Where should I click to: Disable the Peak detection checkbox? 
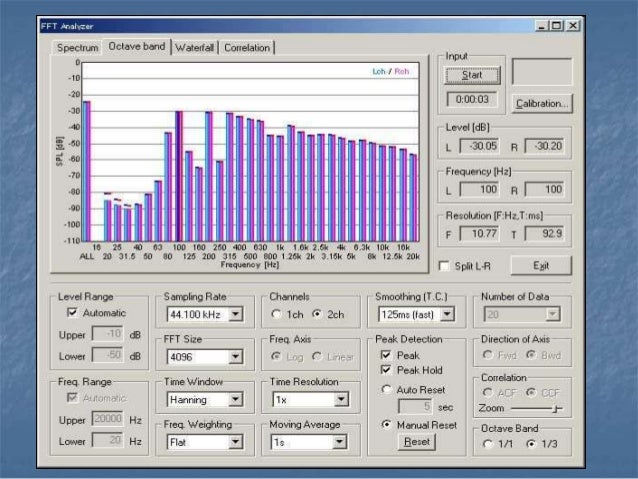pos(386,355)
